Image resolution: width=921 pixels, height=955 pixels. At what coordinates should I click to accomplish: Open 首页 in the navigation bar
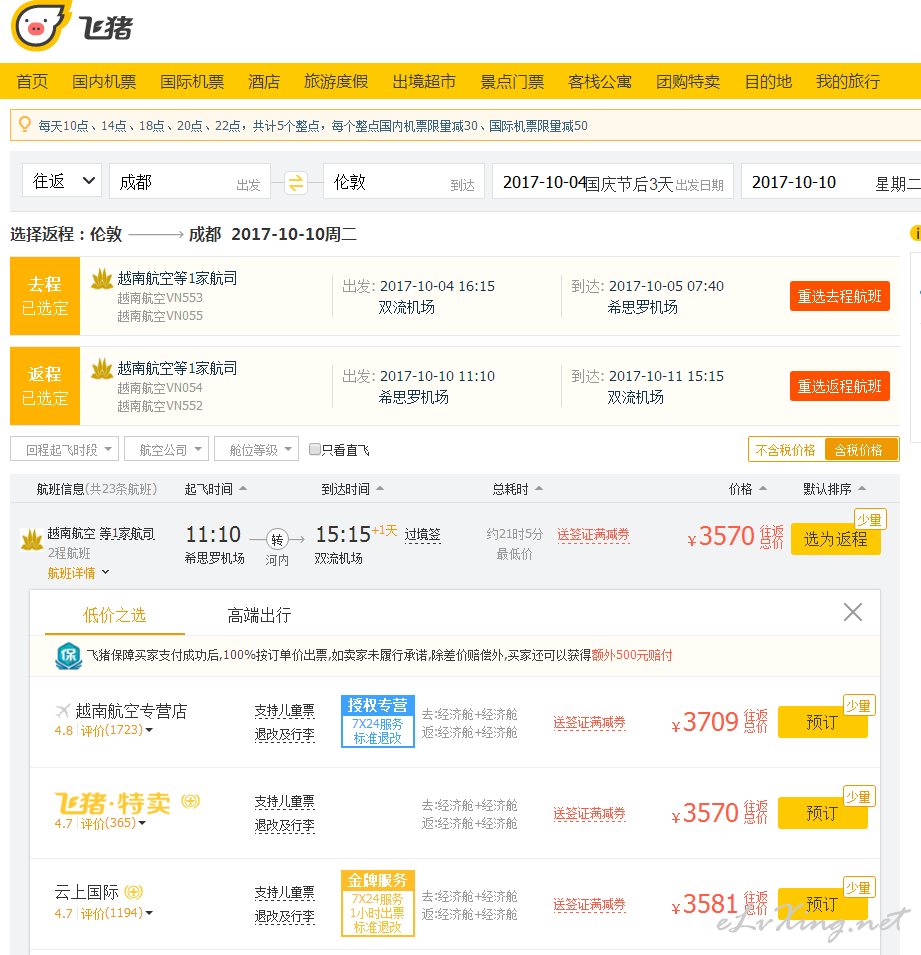32,82
